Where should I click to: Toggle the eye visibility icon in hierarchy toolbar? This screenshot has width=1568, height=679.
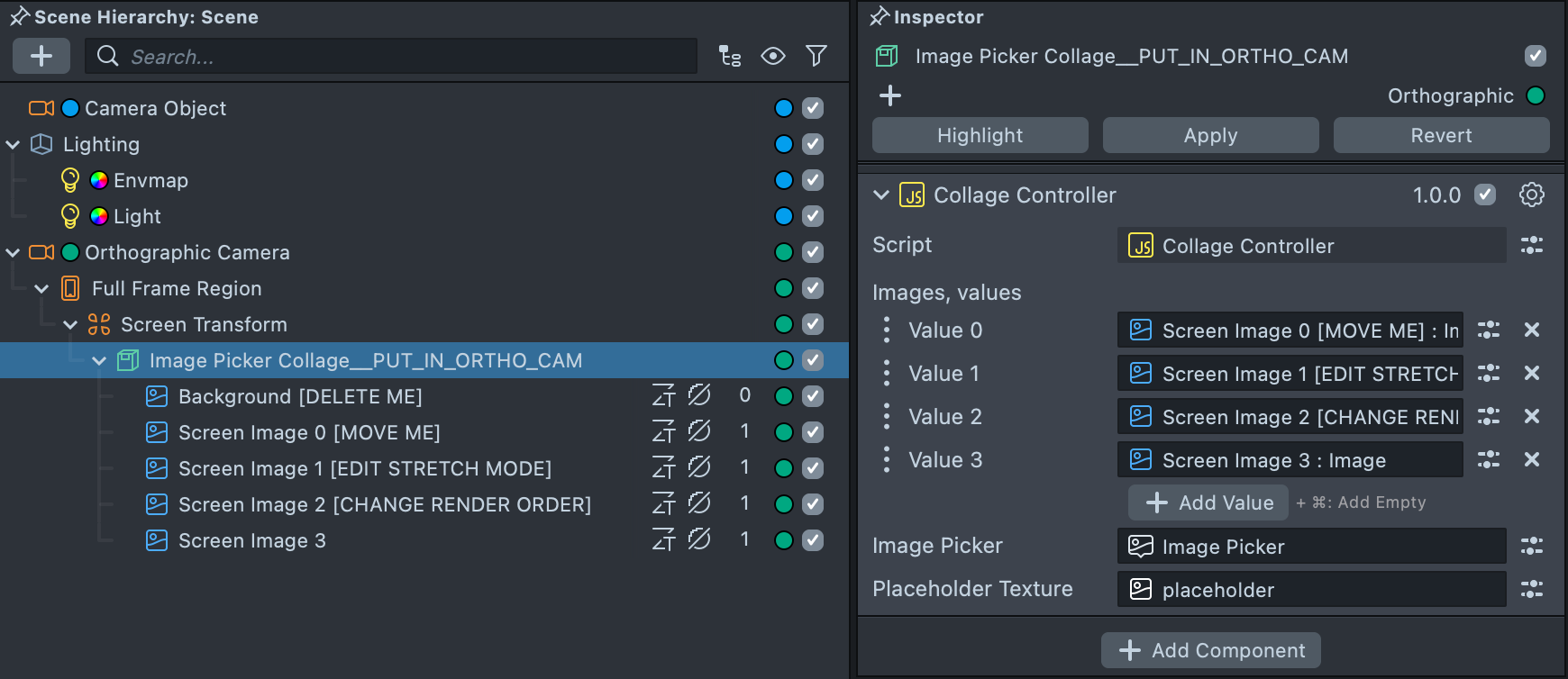[772, 56]
